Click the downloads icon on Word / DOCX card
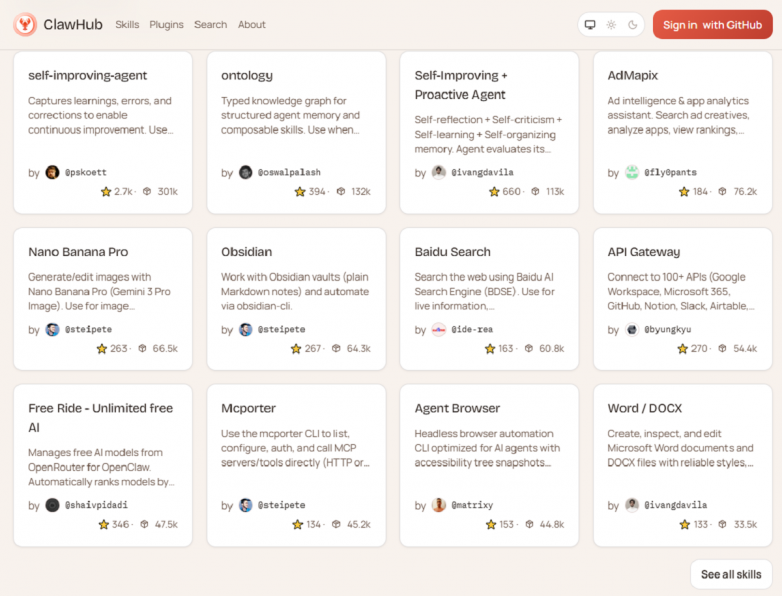The height and width of the screenshot is (596, 782). 723,525
